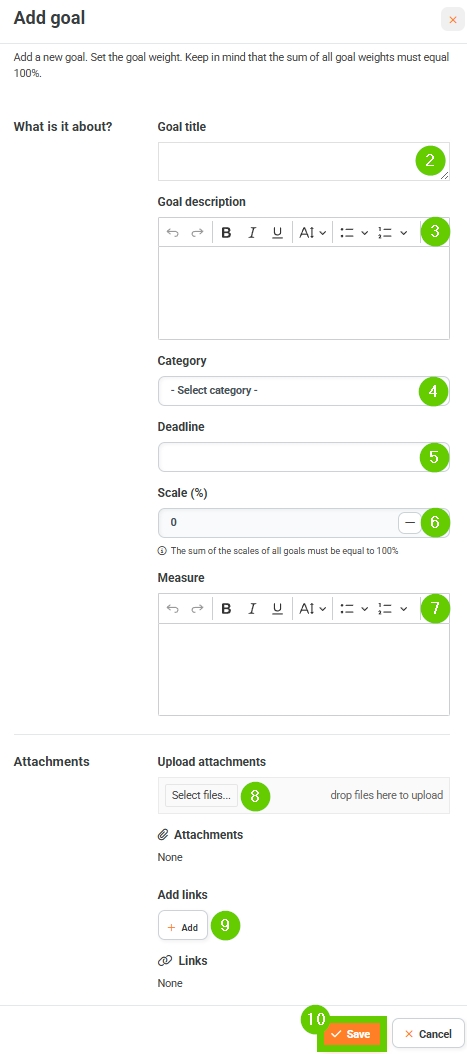Click the Goal title text field
The height and width of the screenshot is (1054, 467).
tap(304, 161)
